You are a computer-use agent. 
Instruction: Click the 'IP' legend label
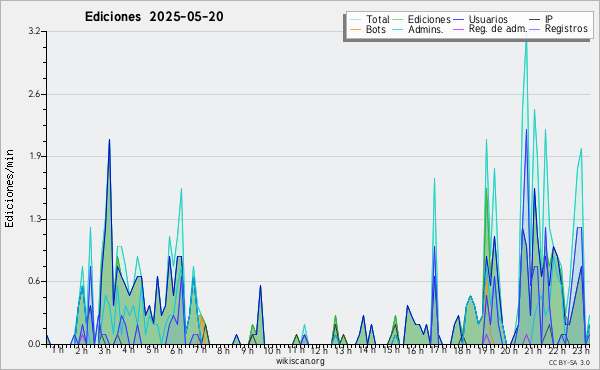click(x=549, y=19)
